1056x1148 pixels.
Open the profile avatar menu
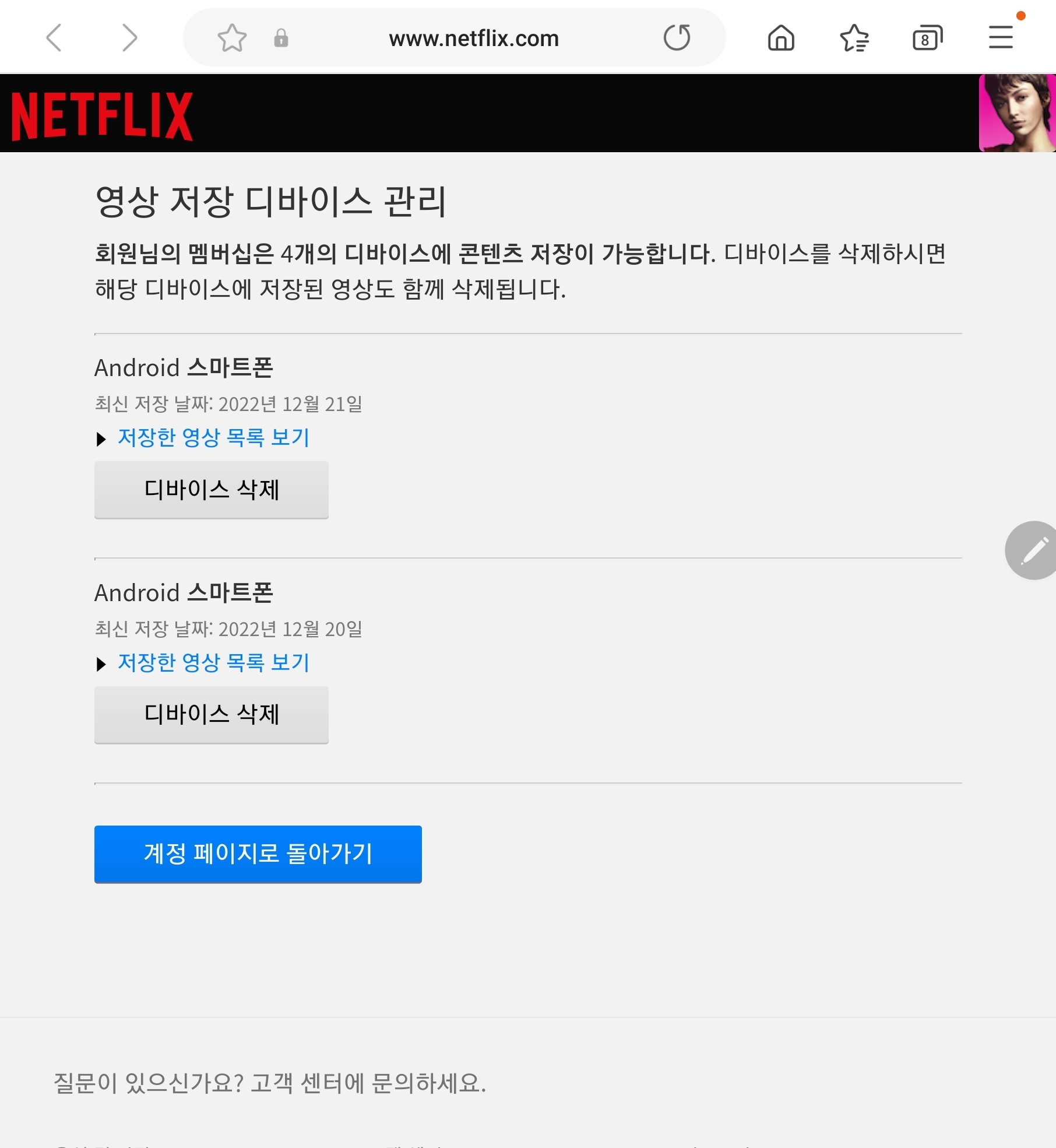click(x=1017, y=113)
